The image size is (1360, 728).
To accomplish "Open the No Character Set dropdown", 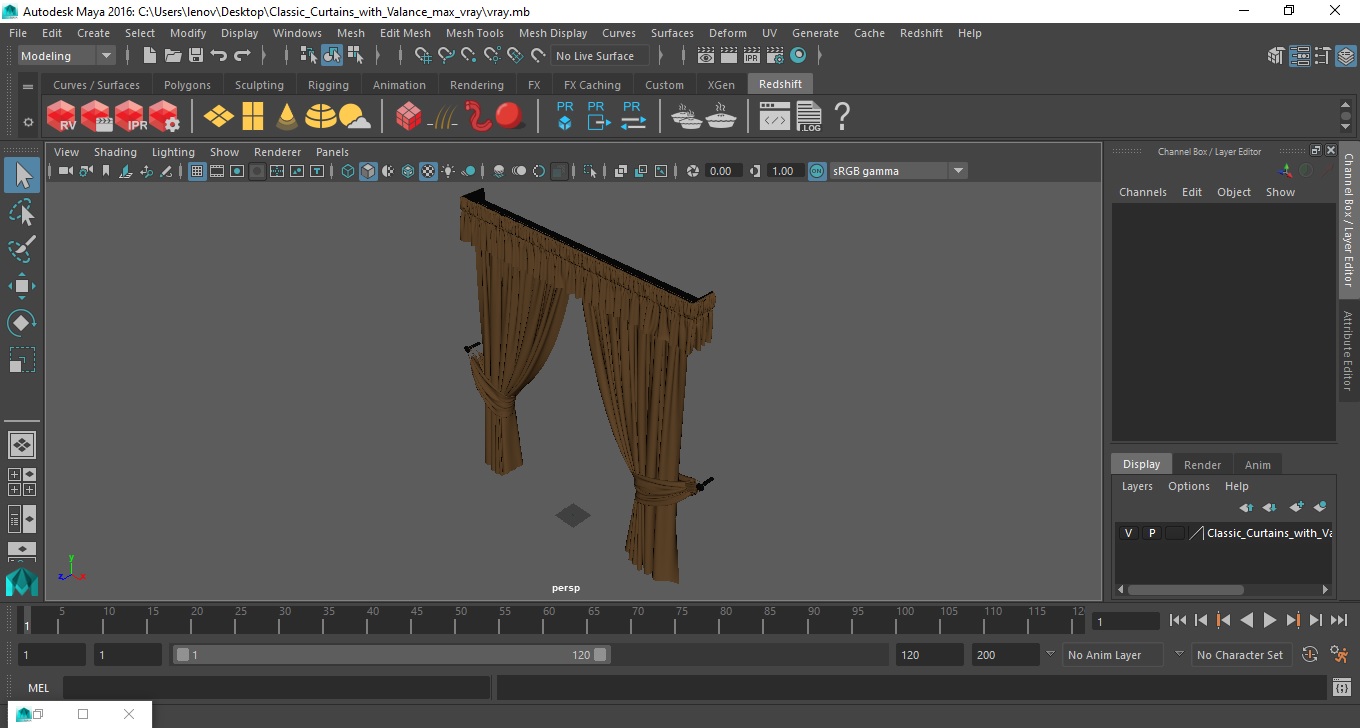I will [x=1241, y=655].
